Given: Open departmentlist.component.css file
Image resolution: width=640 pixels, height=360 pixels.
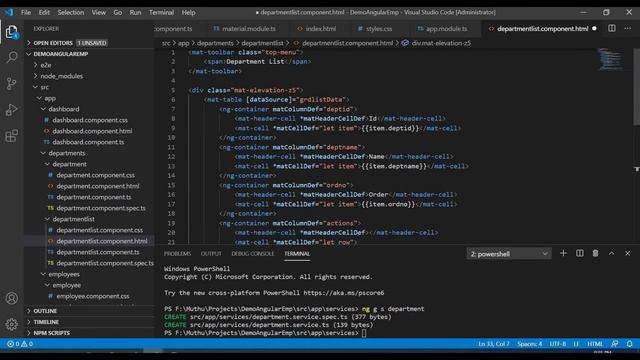Looking at the screenshot, I should pos(100,230).
